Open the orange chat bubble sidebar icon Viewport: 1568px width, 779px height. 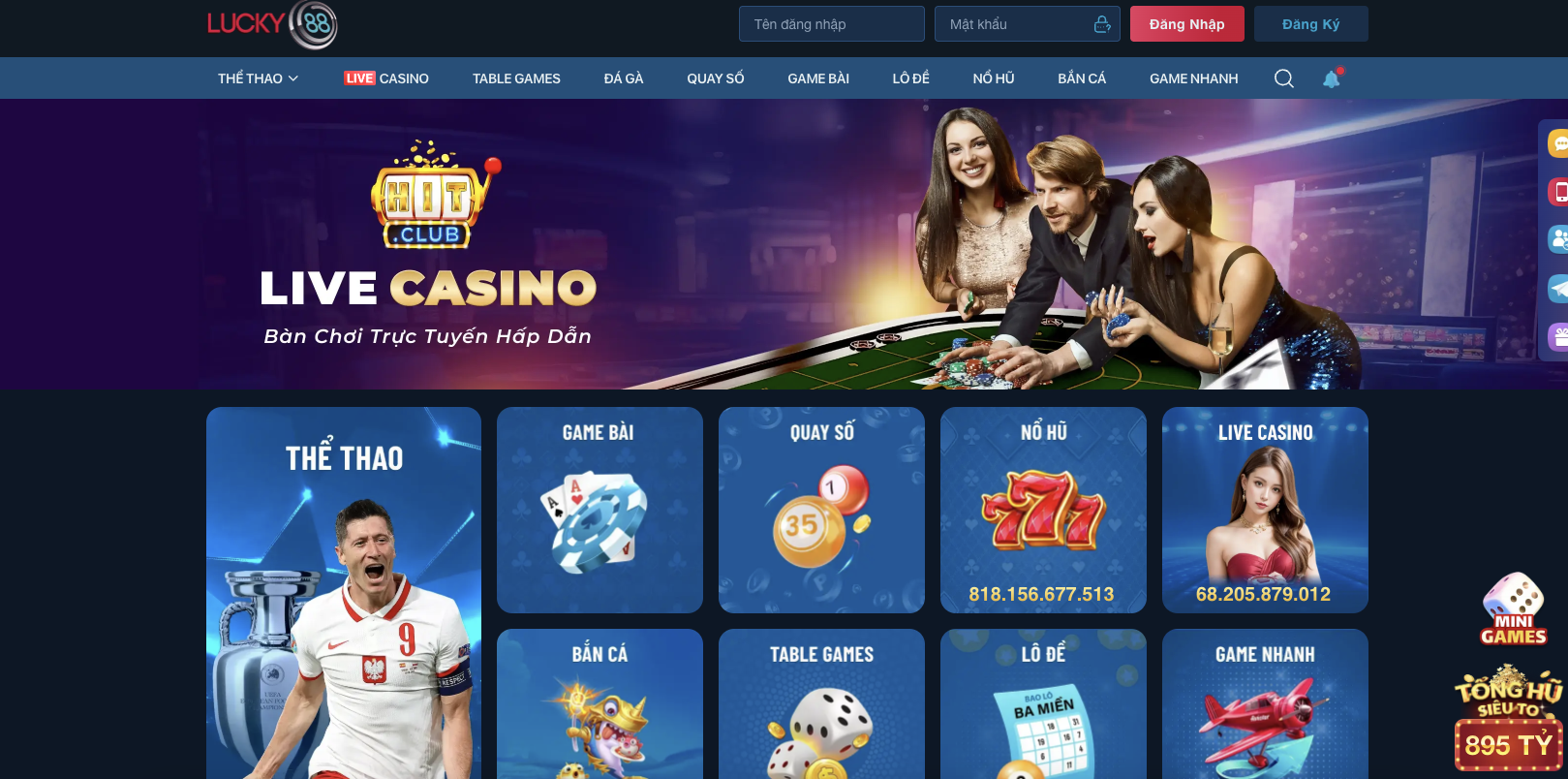pos(1558,143)
